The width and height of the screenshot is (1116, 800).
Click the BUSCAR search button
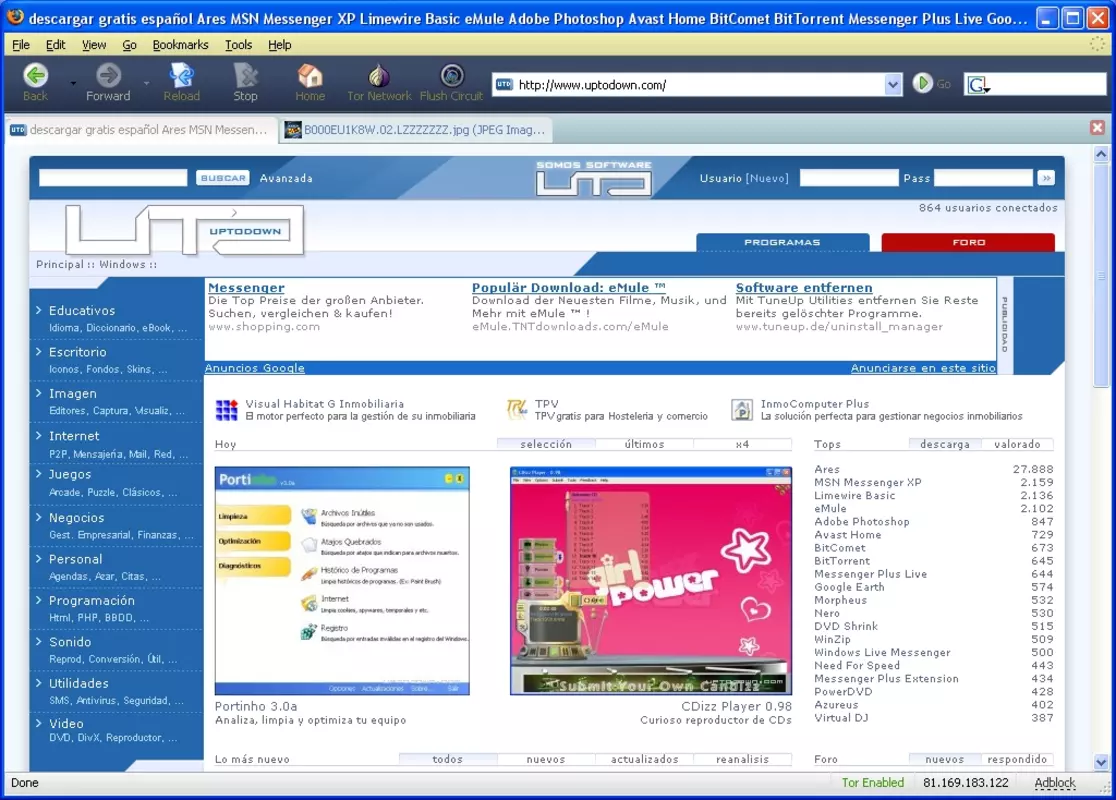(x=223, y=178)
